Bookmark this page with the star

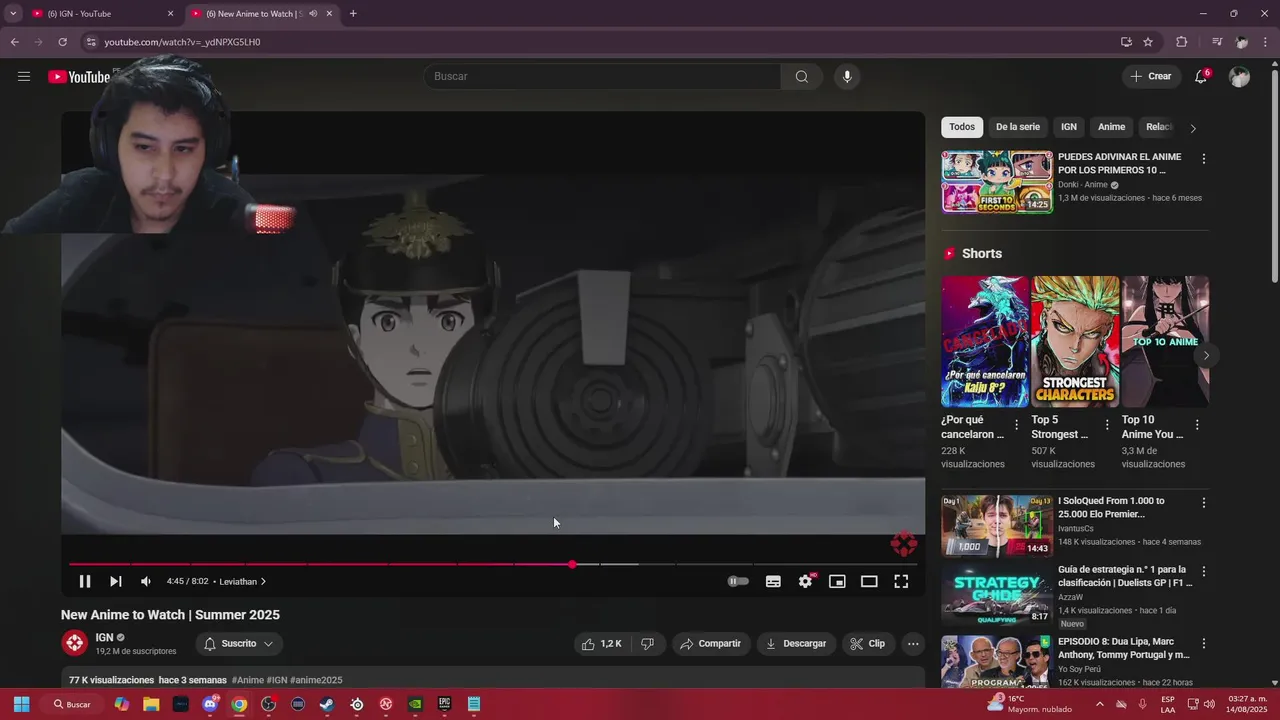[x=1148, y=42]
